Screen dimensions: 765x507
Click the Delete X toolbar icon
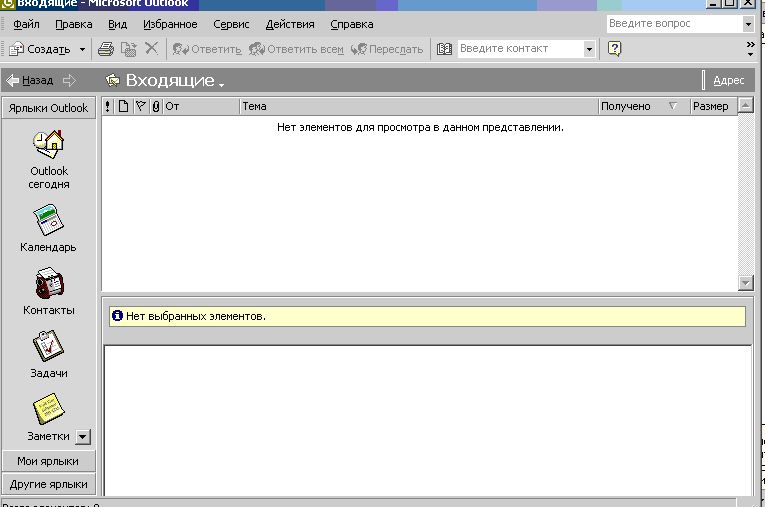152,48
